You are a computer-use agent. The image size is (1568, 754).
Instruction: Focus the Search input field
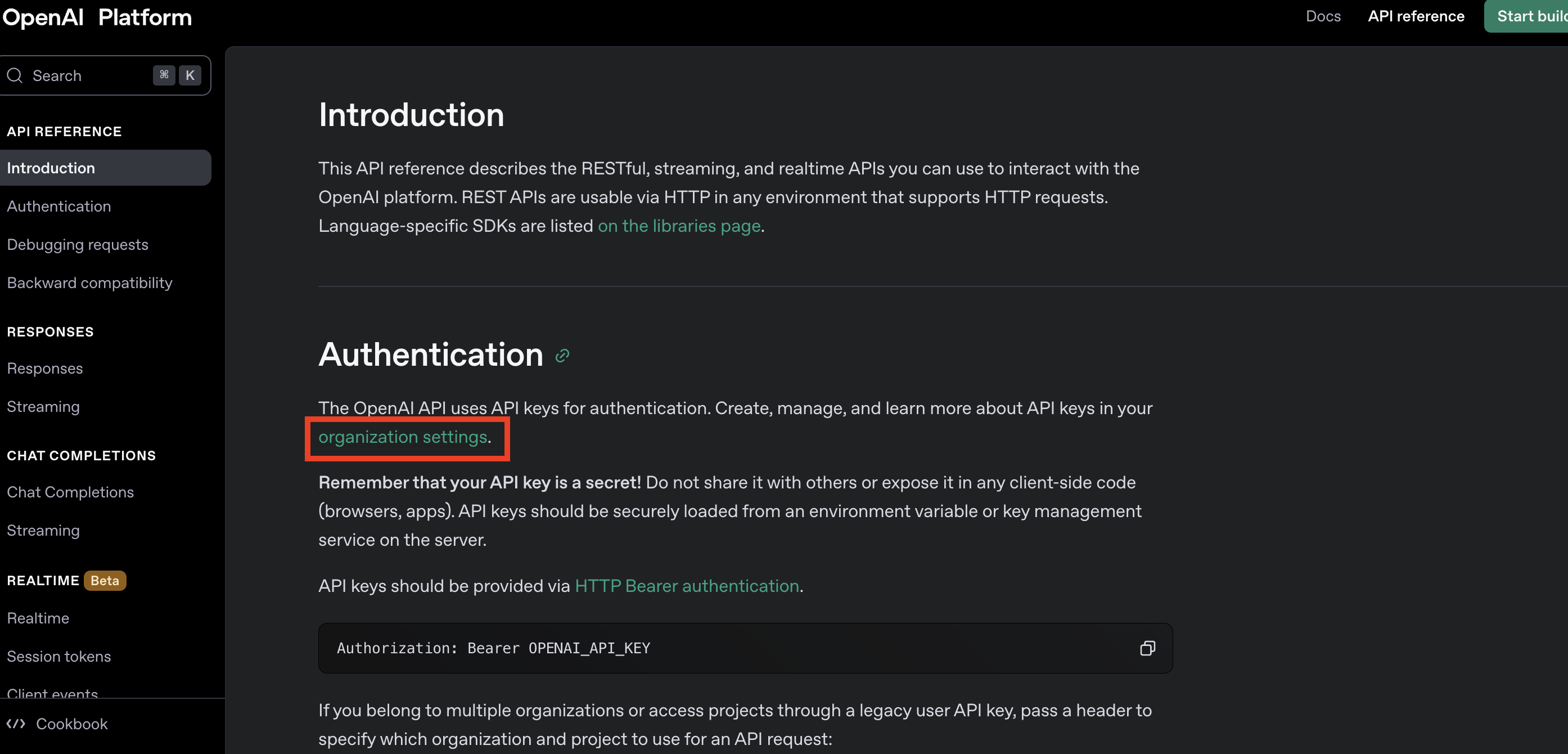tap(85, 75)
